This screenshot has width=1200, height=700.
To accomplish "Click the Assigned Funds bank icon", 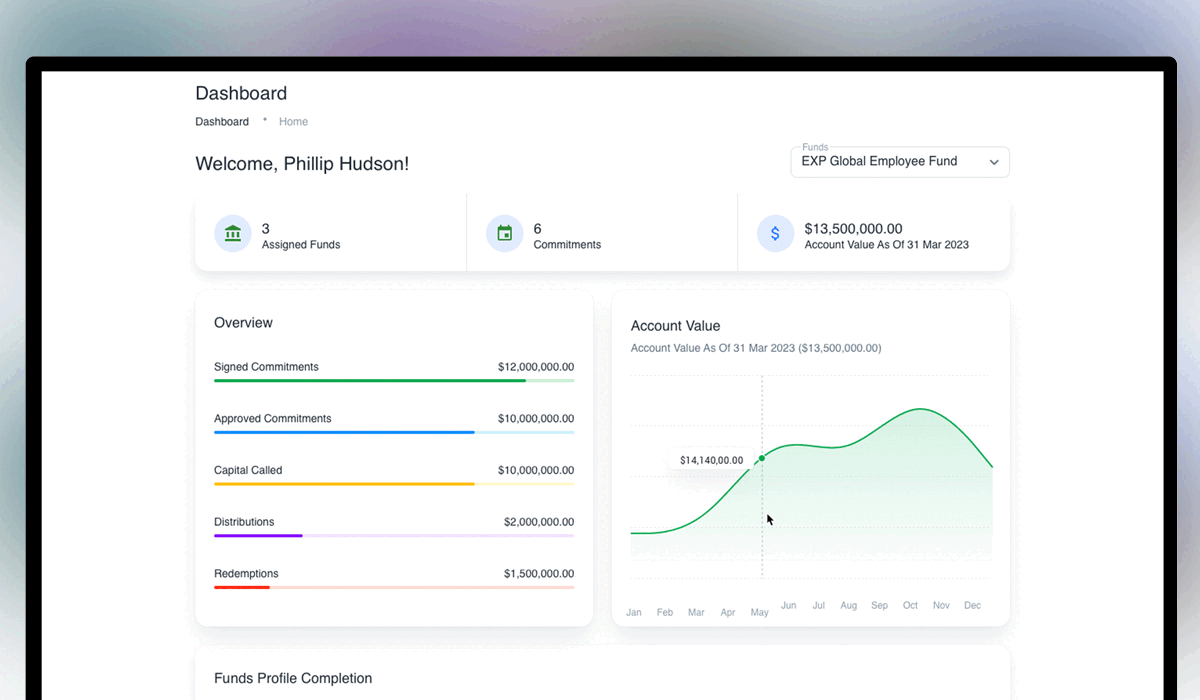I will 233,233.
